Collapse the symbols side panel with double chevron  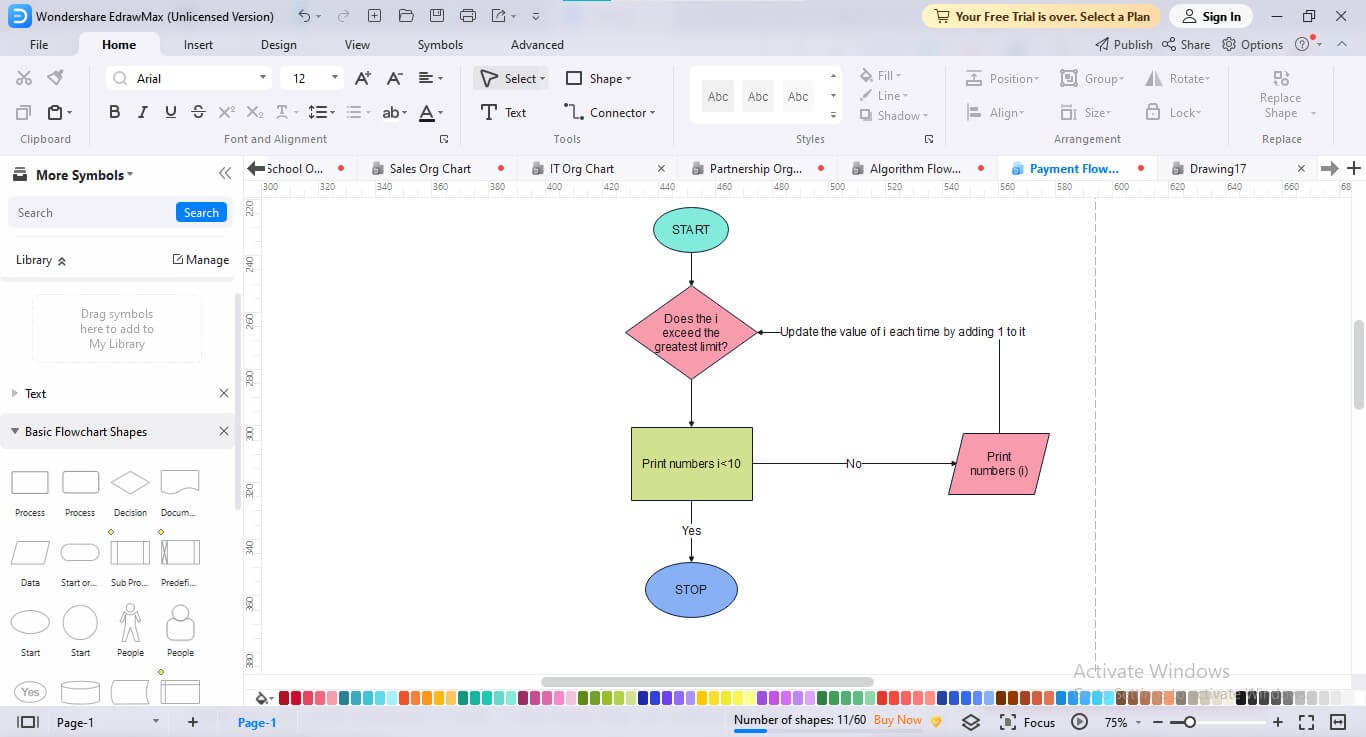pyautogui.click(x=225, y=174)
